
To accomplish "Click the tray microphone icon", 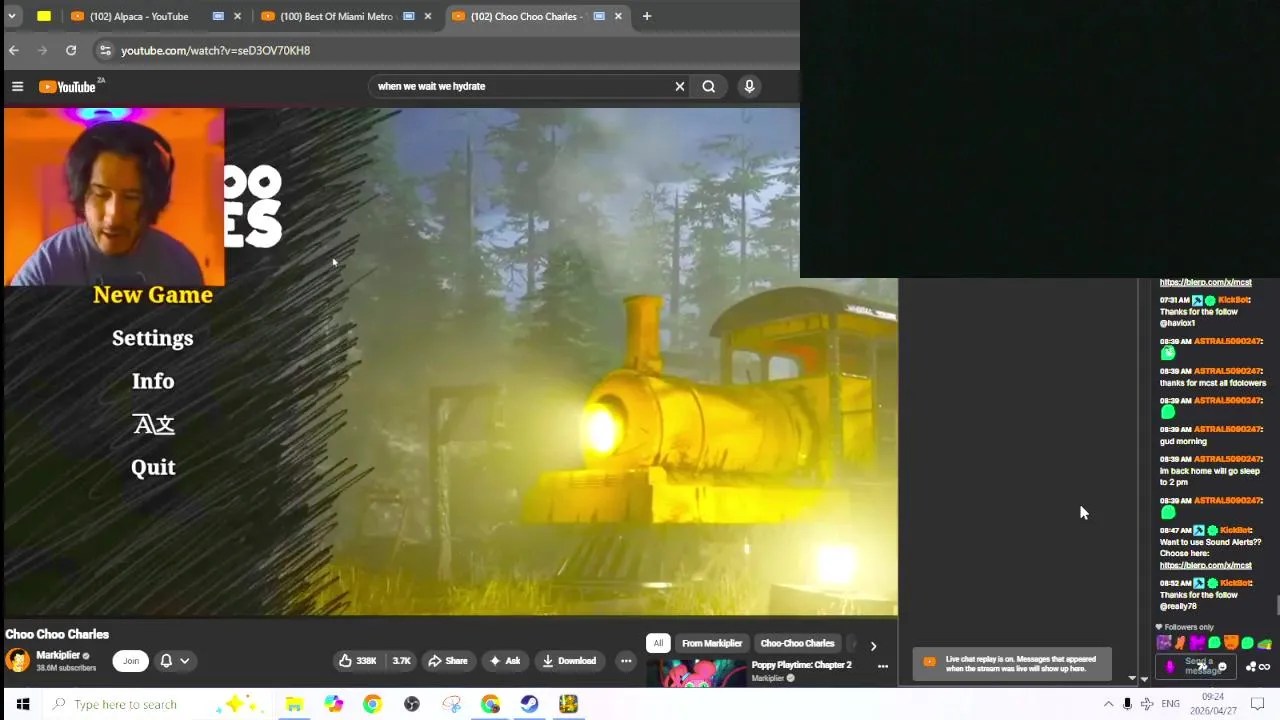I will pyautogui.click(x=1127, y=704).
